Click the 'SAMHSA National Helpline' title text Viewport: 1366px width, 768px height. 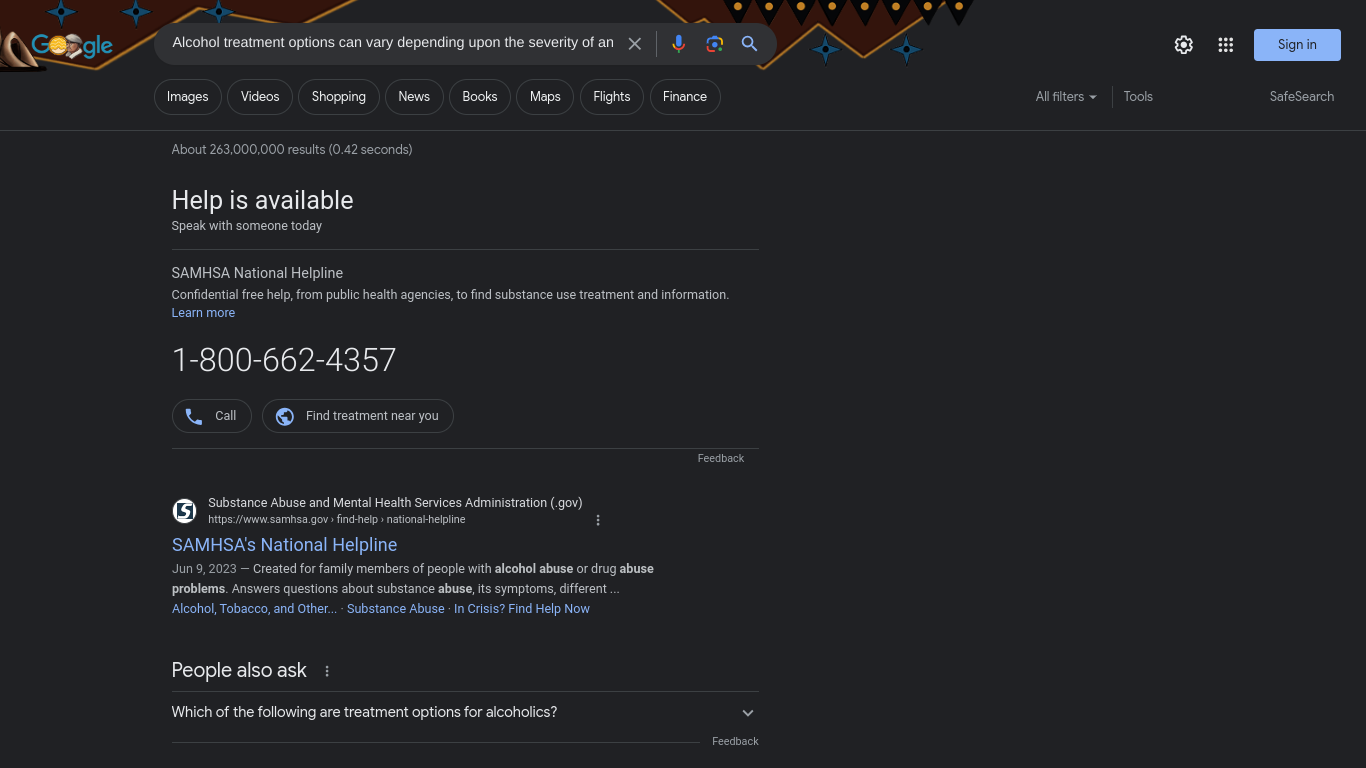point(257,273)
